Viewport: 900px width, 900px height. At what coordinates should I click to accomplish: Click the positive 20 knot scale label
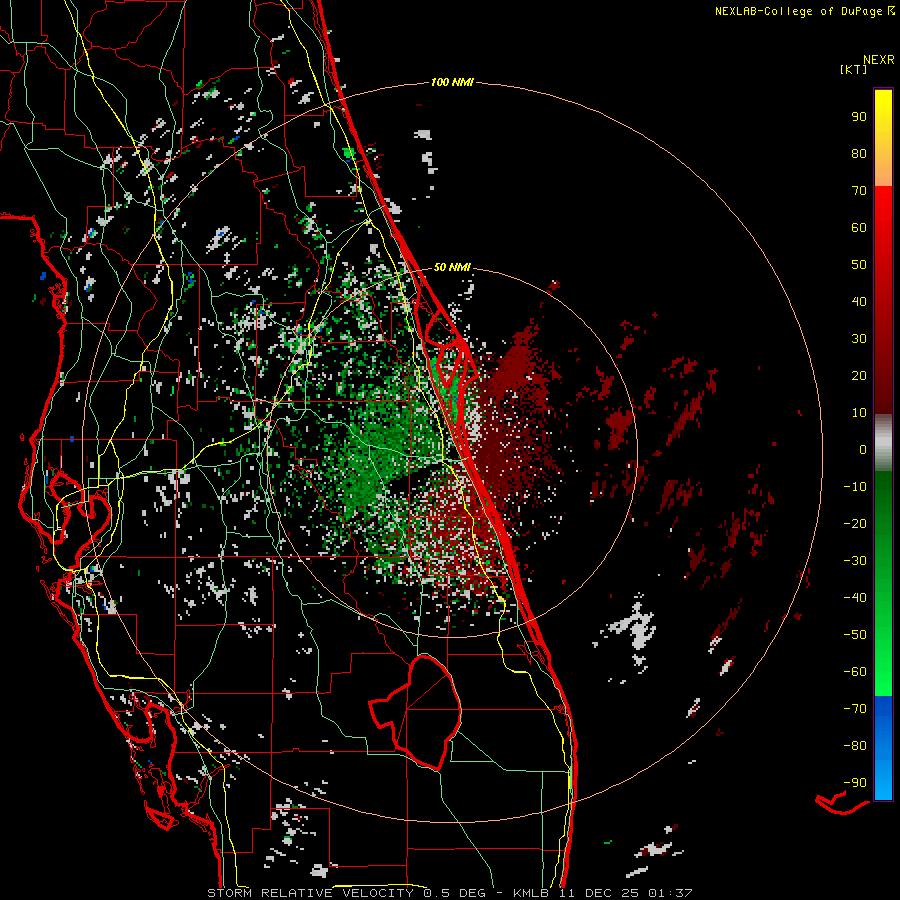pyautogui.click(x=859, y=375)
